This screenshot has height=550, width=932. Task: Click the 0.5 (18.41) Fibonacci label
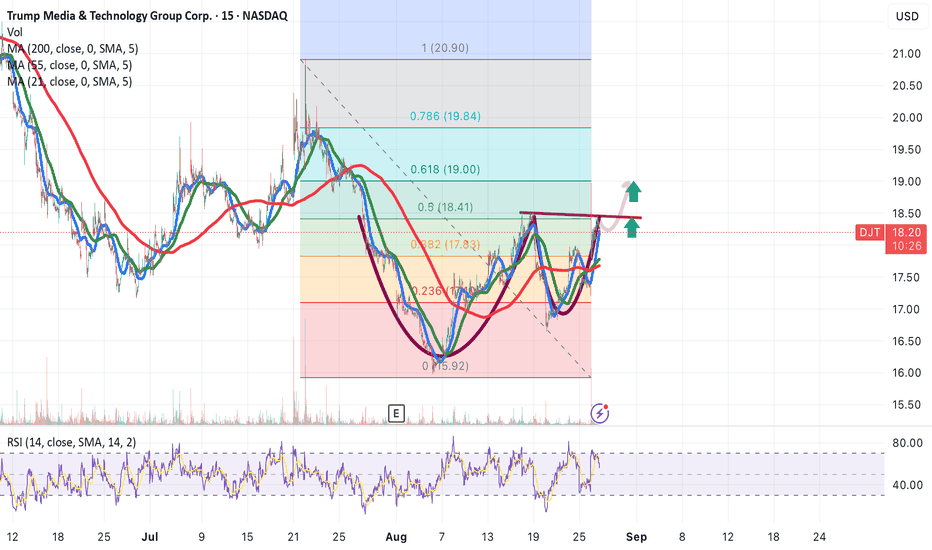[445, 208]
